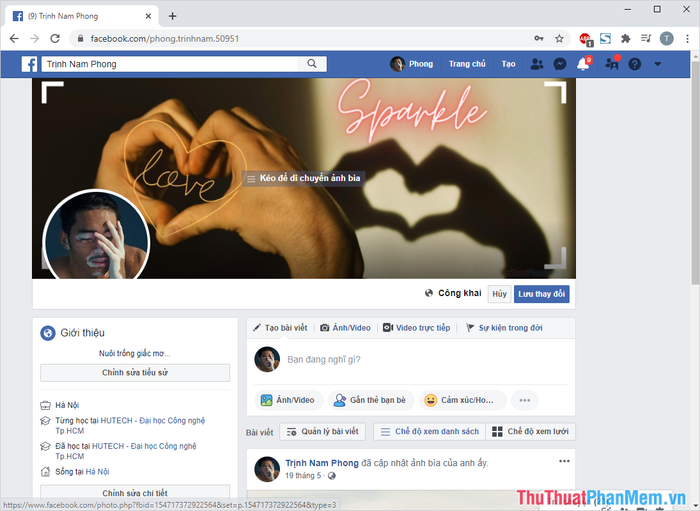Click the page vertical scrollbar
Viewport: 700px width, 511px height.
coord(695,174)
